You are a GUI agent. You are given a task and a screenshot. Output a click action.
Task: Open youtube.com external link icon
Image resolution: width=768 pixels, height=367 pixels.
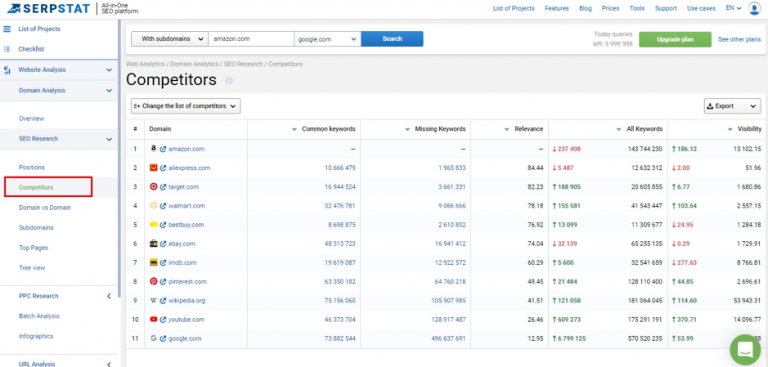coord(163,319)
